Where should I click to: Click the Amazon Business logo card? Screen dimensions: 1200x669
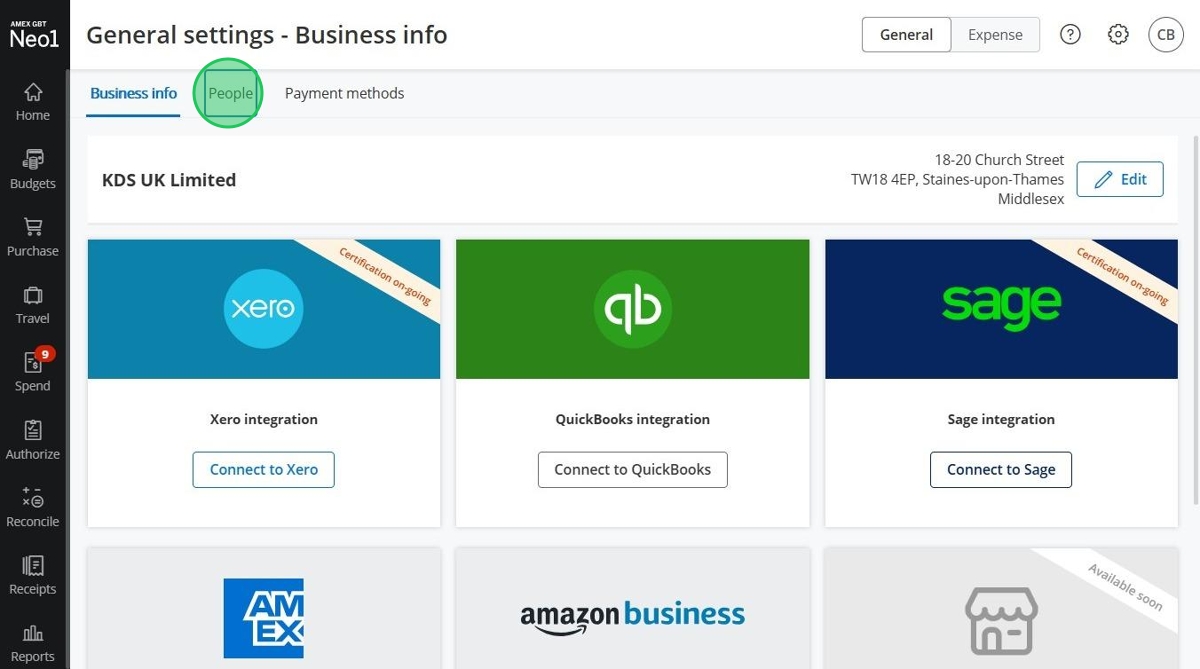pyautogui.click(x=632, y=609)
